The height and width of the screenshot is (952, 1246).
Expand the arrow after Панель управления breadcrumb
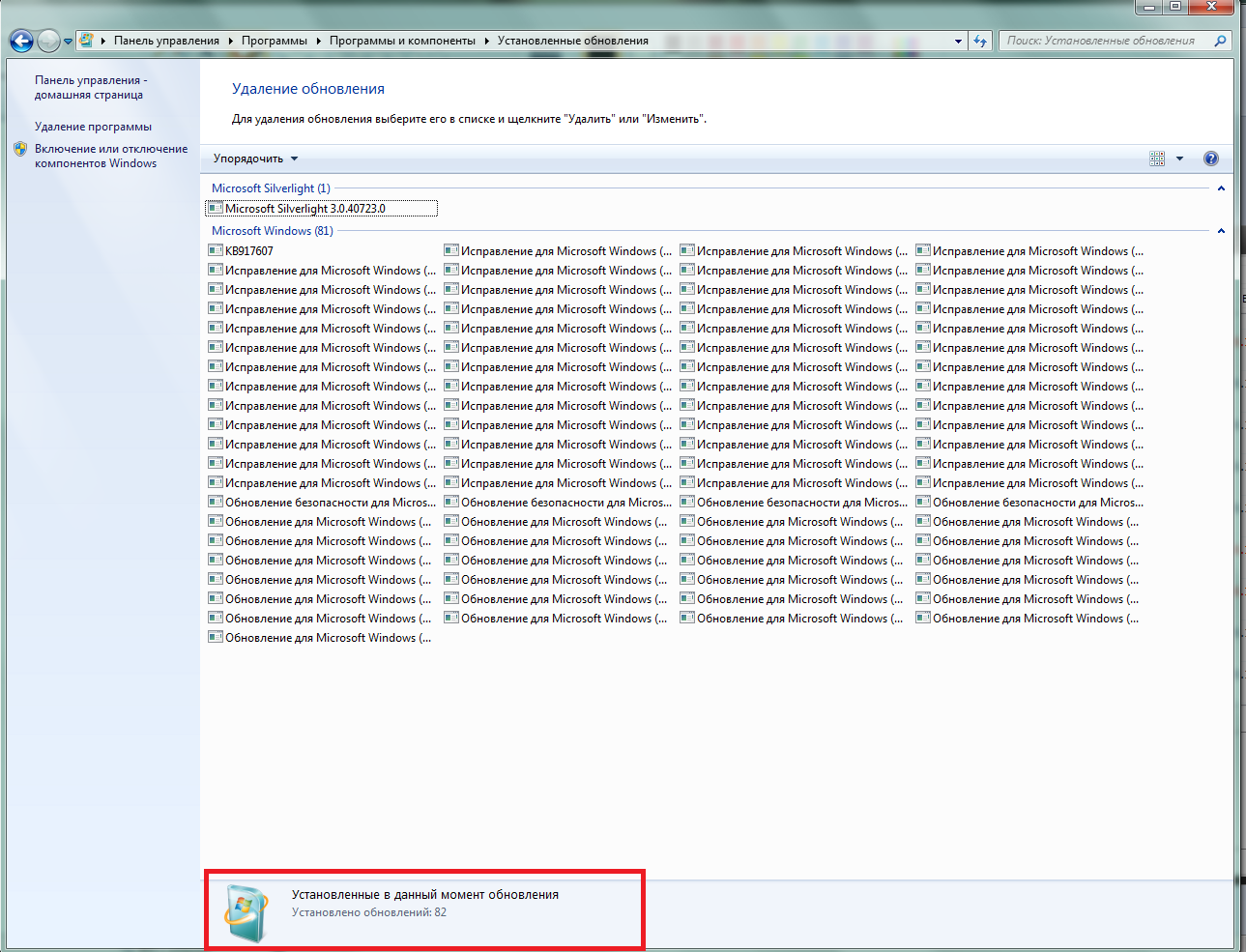click(x=230, y=41)
